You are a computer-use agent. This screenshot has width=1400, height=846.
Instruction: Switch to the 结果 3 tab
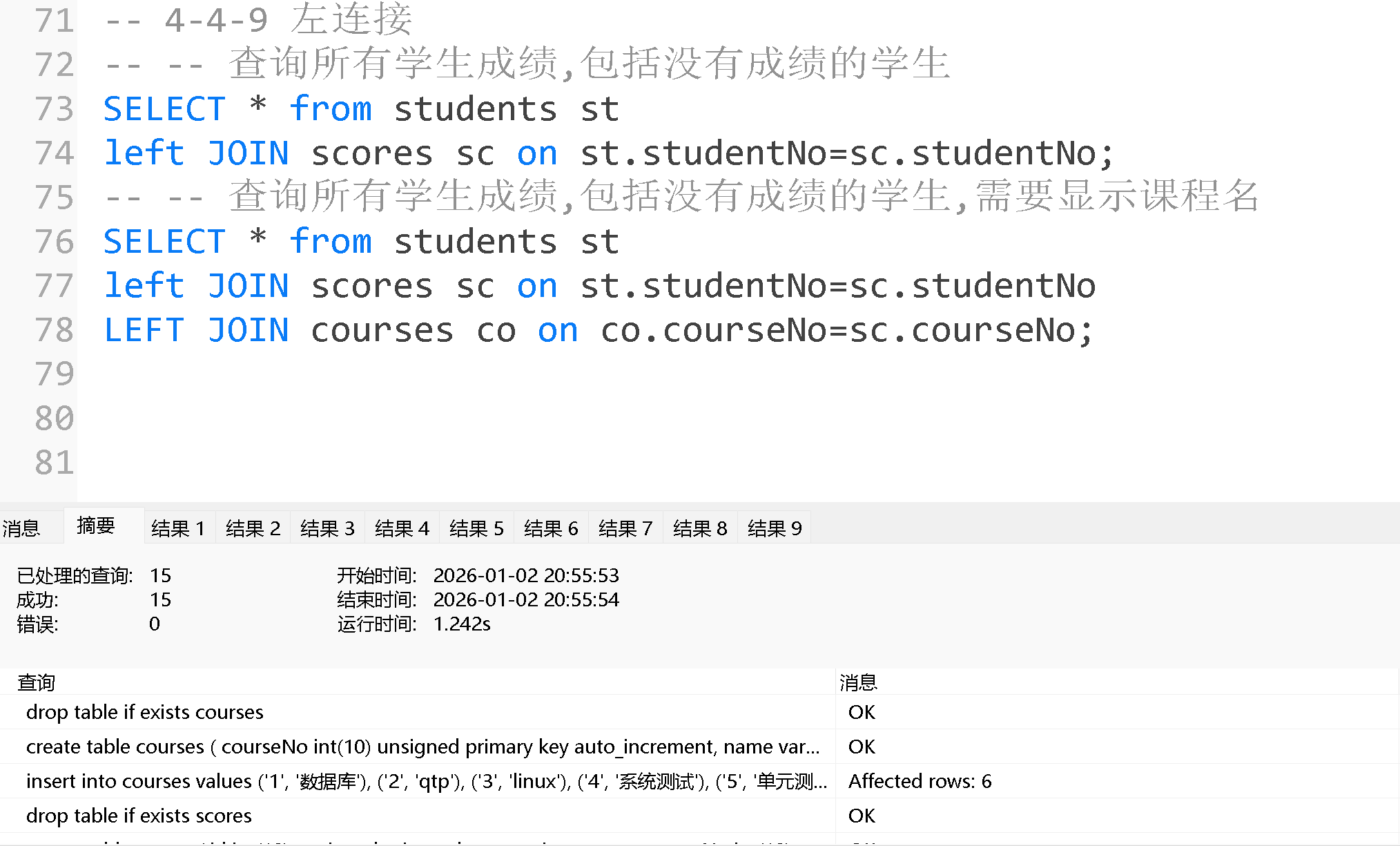327,528
